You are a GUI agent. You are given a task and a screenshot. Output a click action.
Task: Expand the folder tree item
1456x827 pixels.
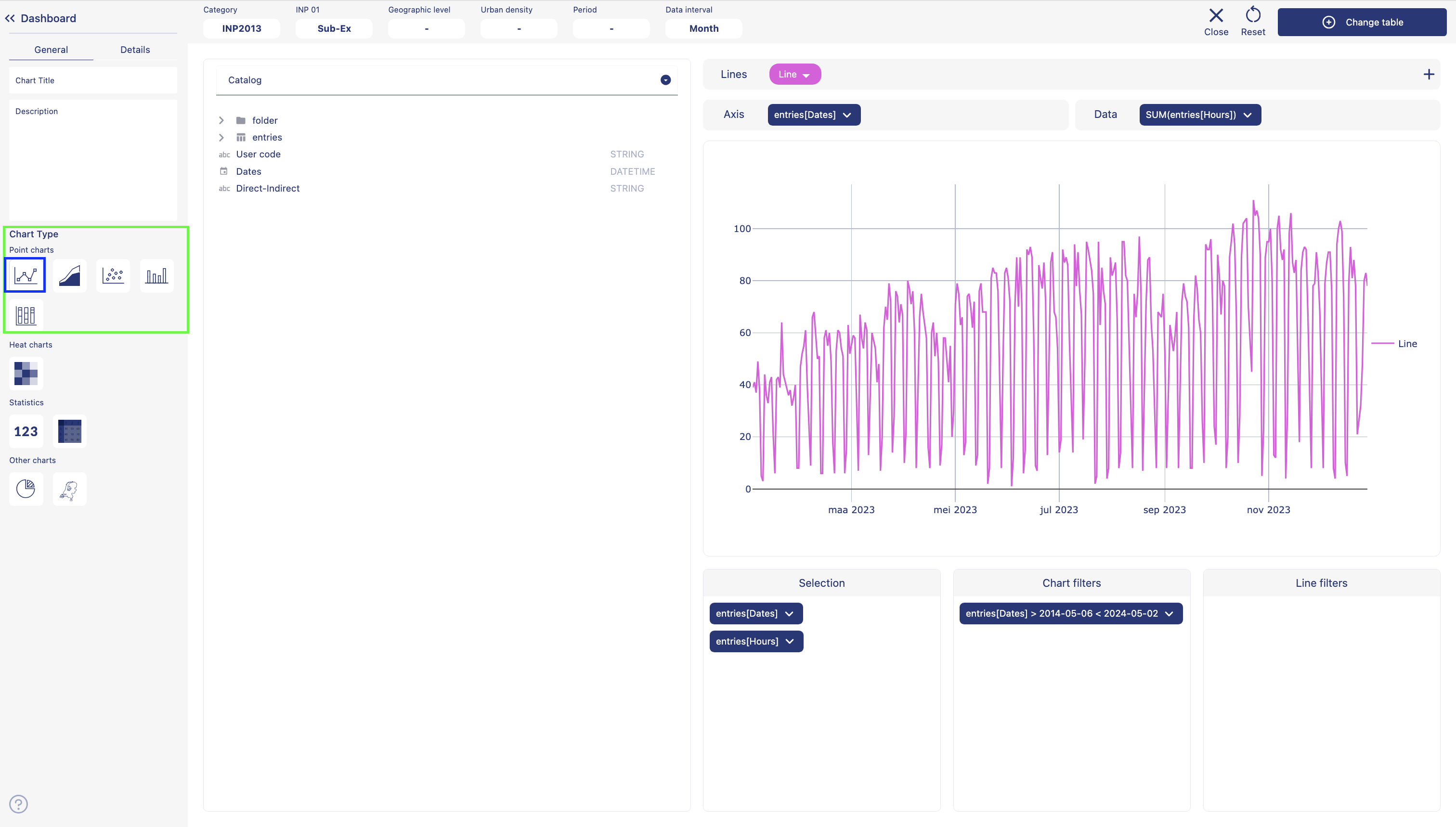pyautogui.click(x=221, y=120)
